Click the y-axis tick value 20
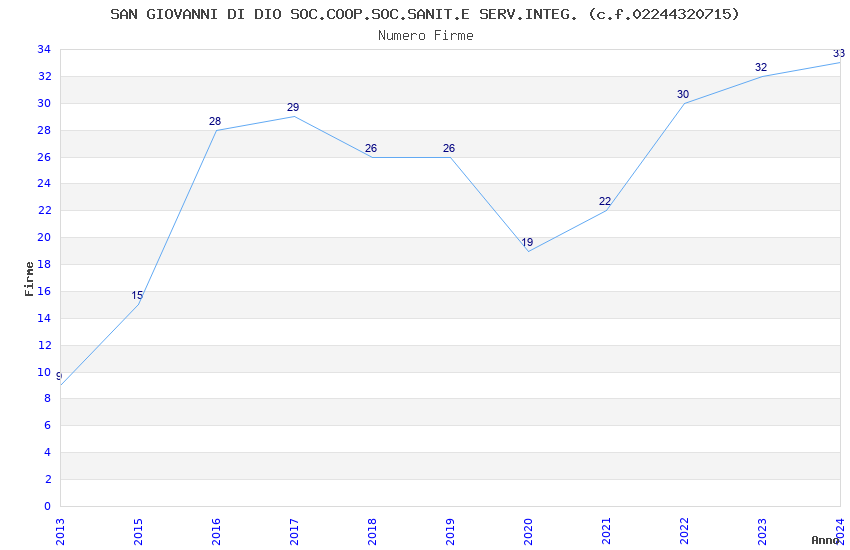This screenshot has height=550, width=850. (x=44, y=237)
